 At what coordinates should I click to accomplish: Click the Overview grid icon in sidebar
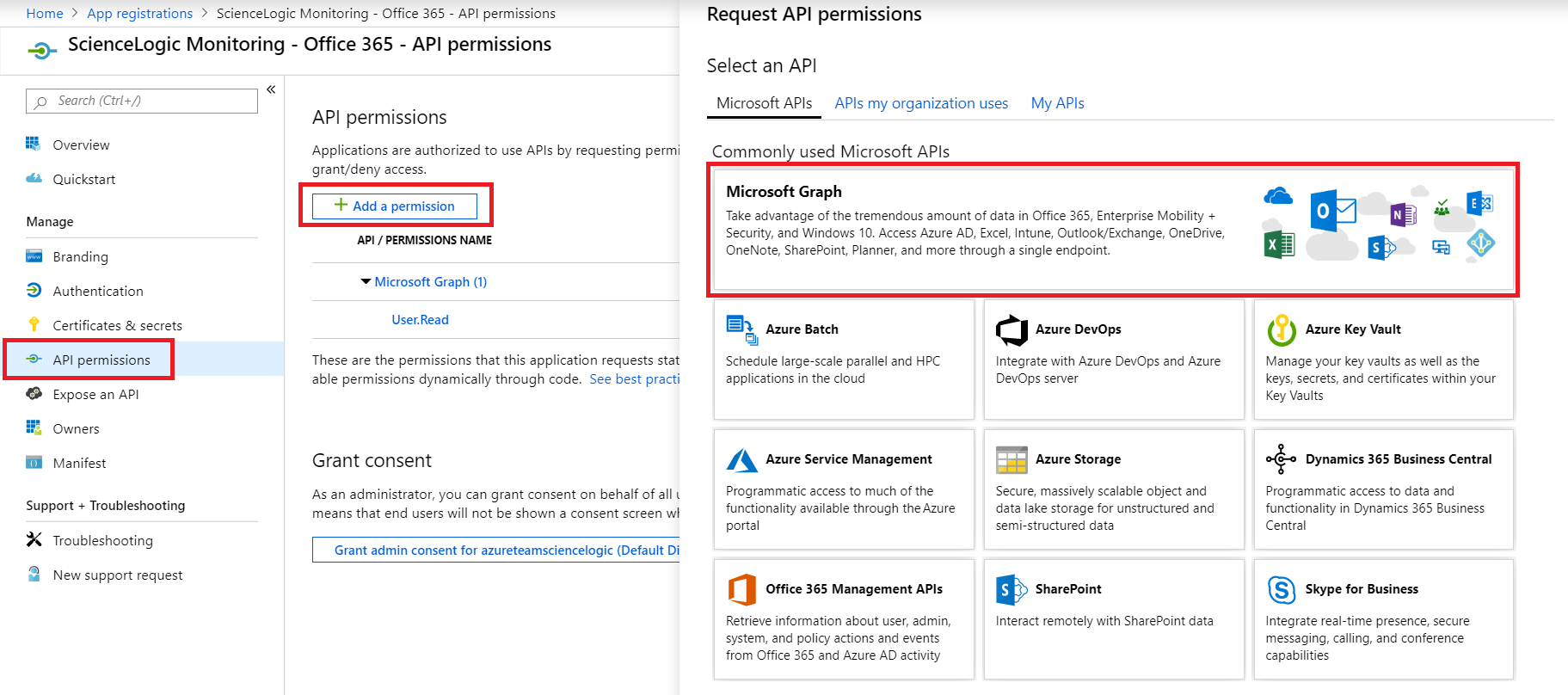(x=34, y=144)
